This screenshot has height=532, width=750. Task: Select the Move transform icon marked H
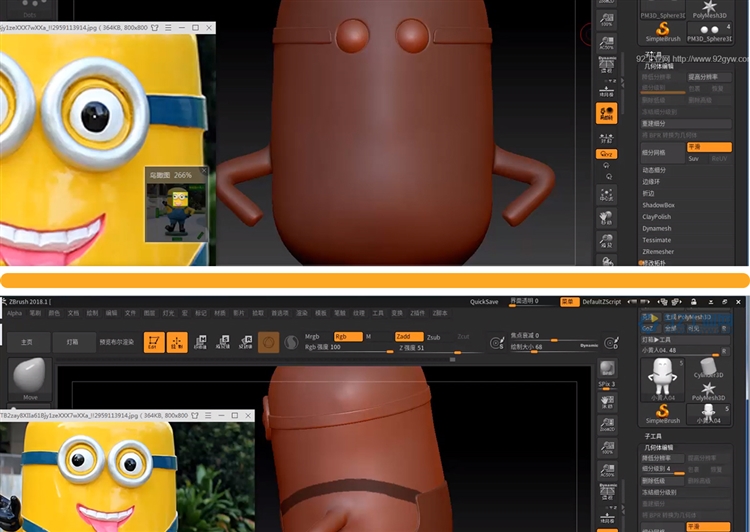point(201,342)
